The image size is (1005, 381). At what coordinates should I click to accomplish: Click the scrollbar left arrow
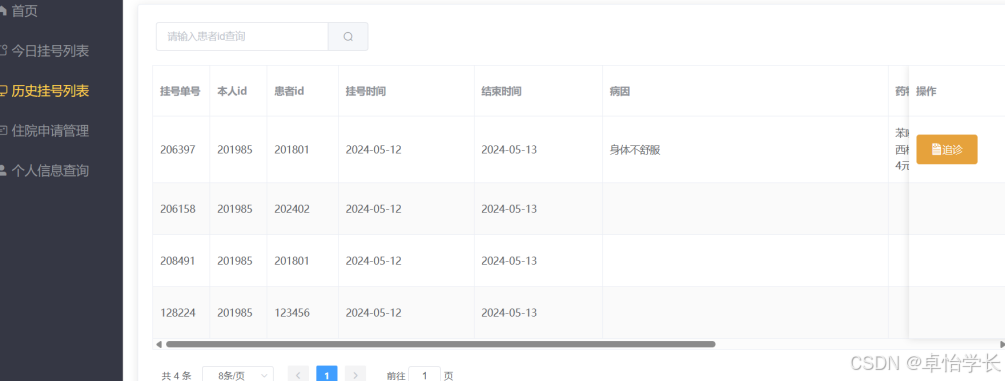point(158,344)
